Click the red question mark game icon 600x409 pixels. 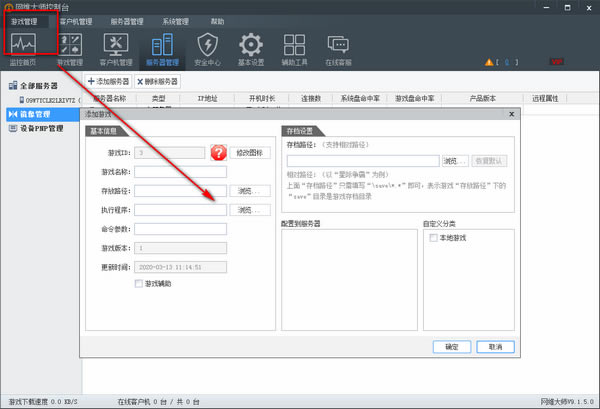click(219, 153)
